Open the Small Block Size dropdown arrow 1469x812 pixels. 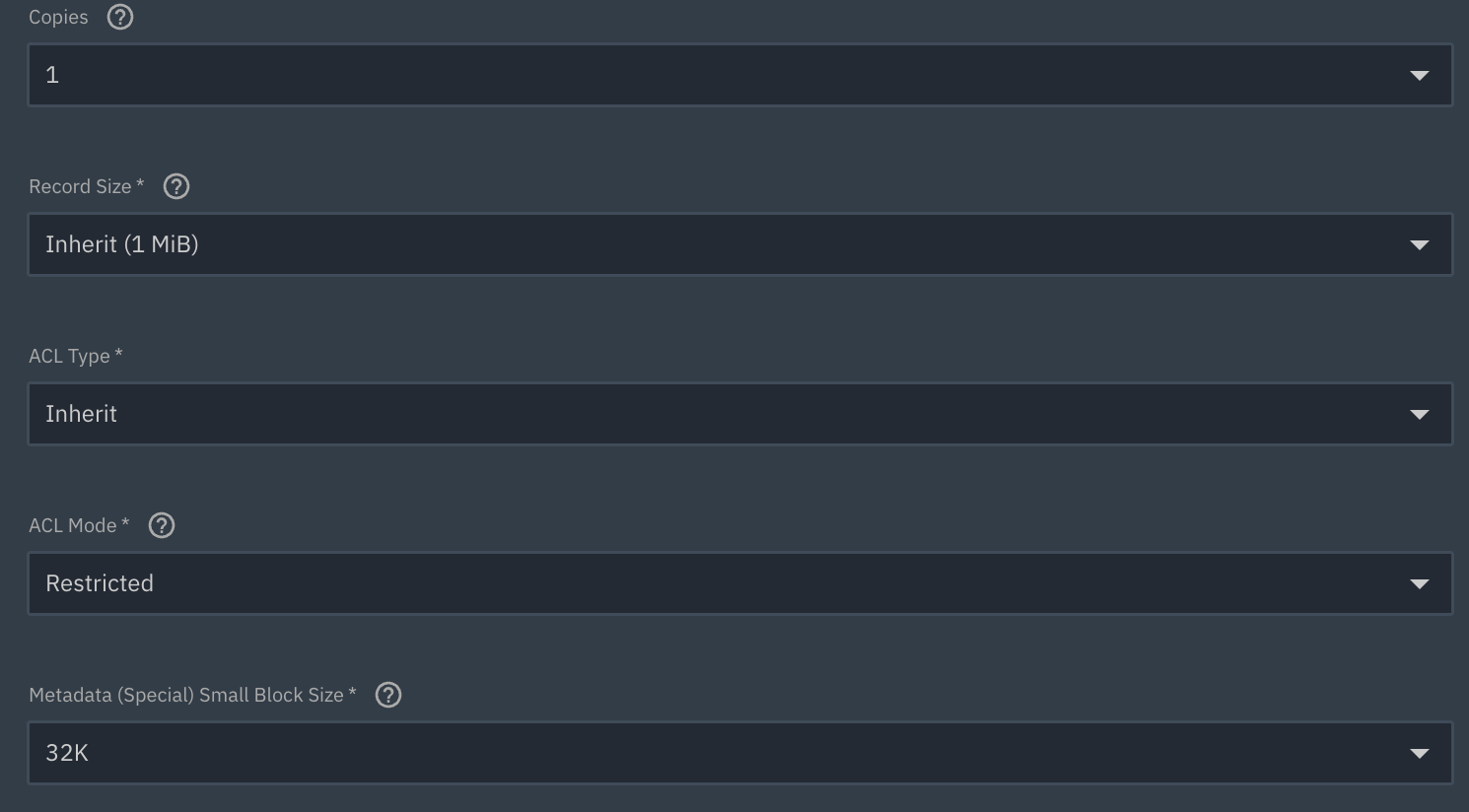click(x=1419, y=753)
